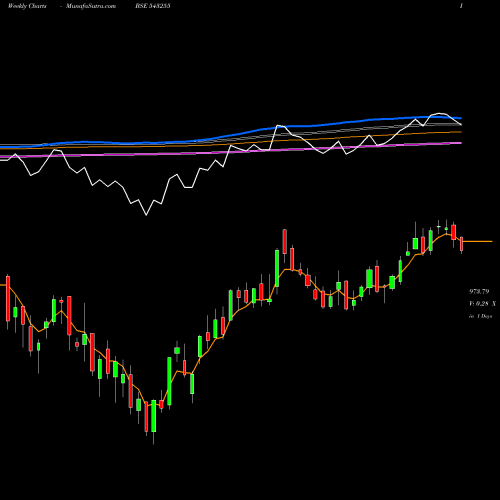The width and height of the screenshot is (500, 500).
Task: Click the first red candlestick at the left edge
Action: pos(8,298)
